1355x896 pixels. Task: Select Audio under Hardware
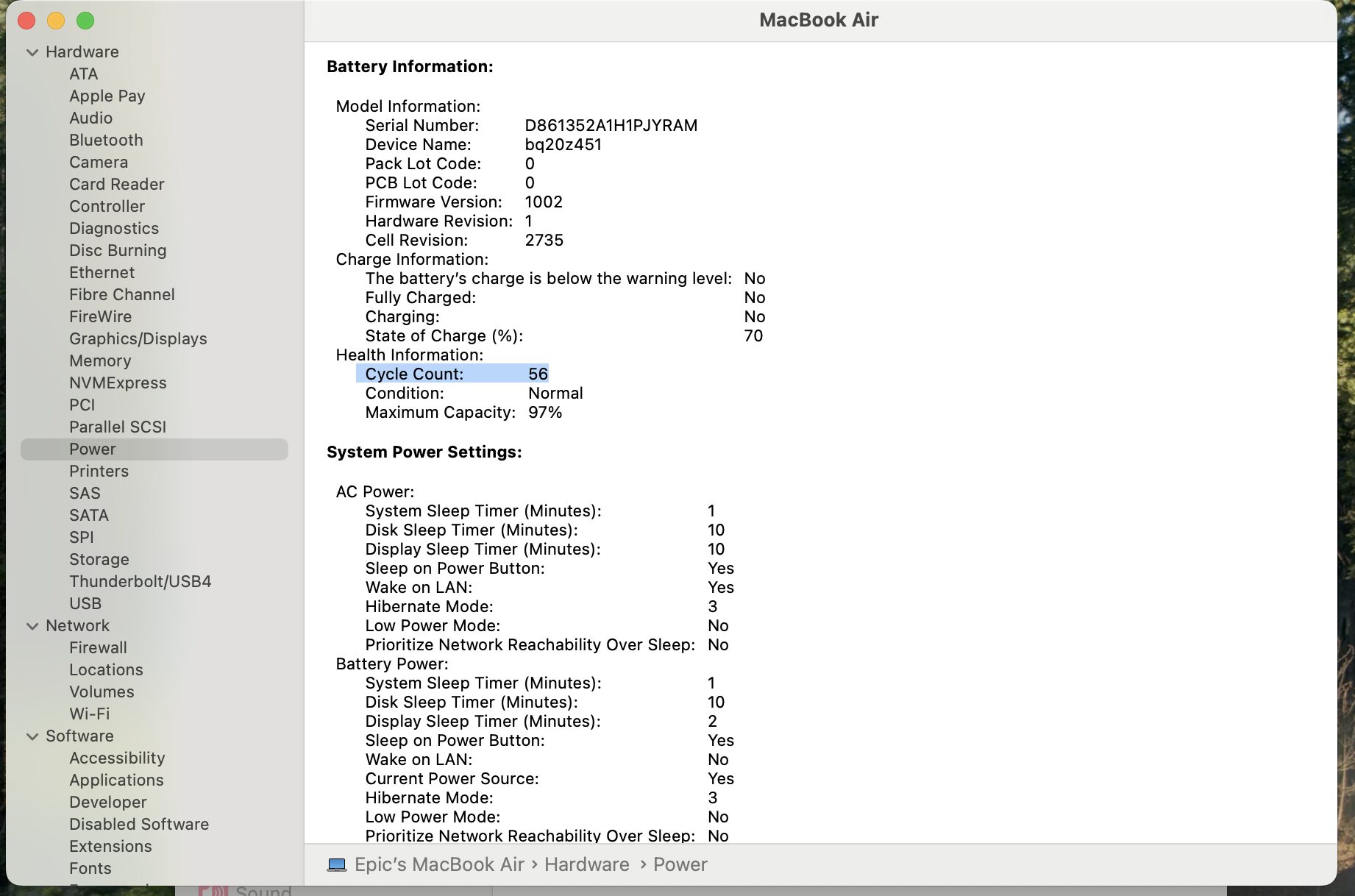click(x=91, y=118)
